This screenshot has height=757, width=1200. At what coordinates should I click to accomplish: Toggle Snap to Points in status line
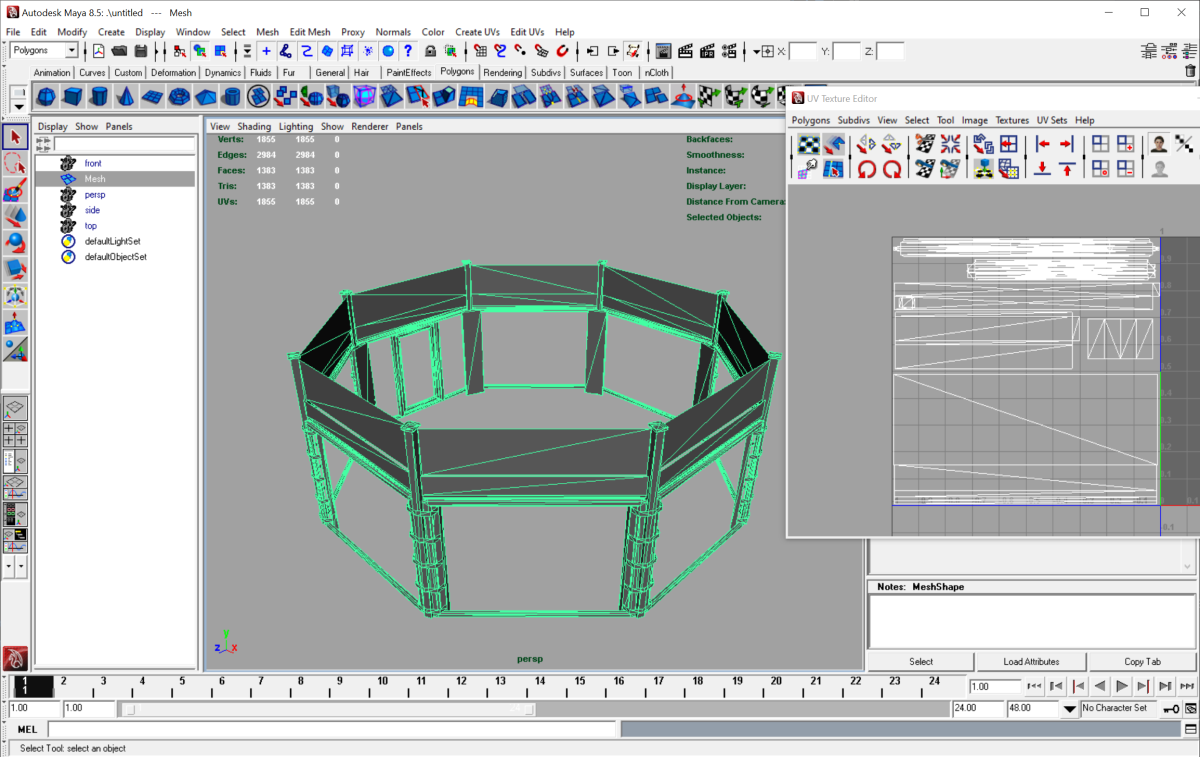520,51
